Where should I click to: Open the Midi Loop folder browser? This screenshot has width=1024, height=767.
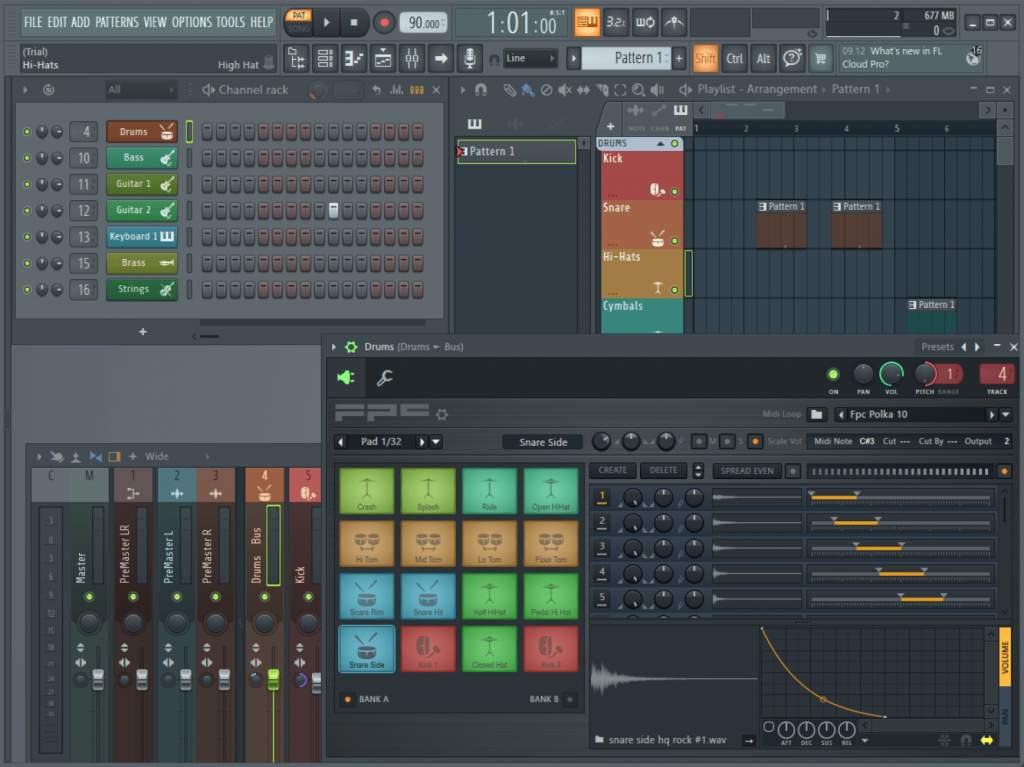pos(817,415)
